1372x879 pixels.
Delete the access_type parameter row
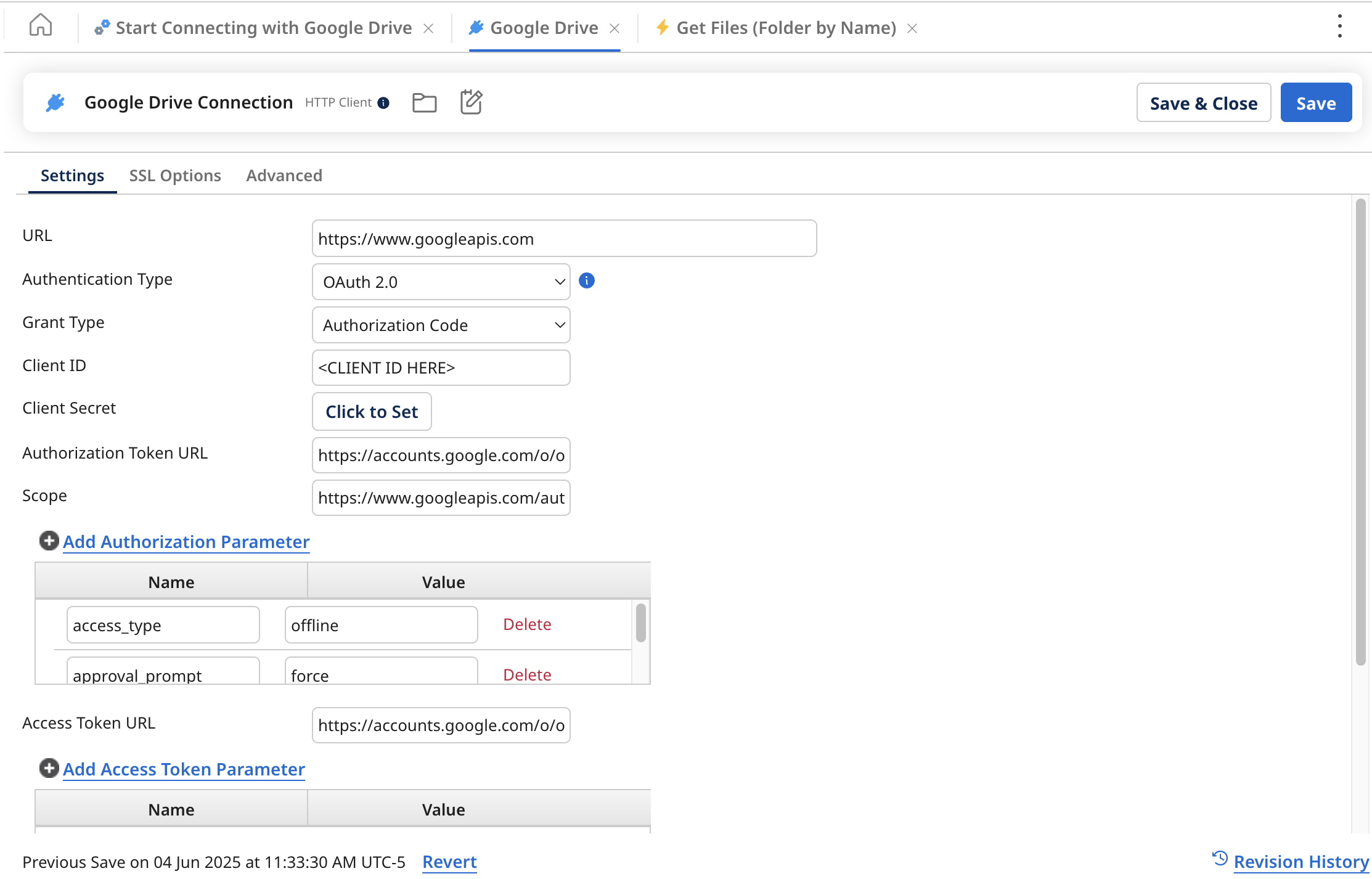click(527, 624)
